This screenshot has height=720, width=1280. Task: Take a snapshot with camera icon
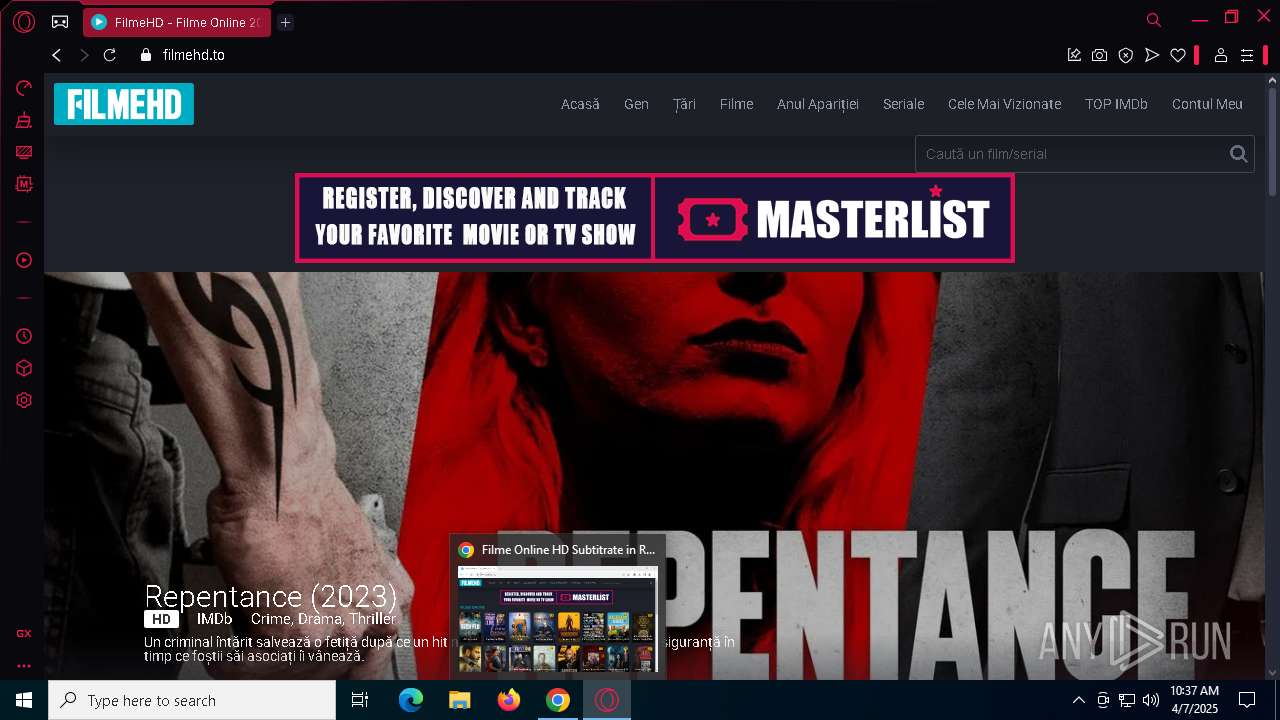(1100, 55)
